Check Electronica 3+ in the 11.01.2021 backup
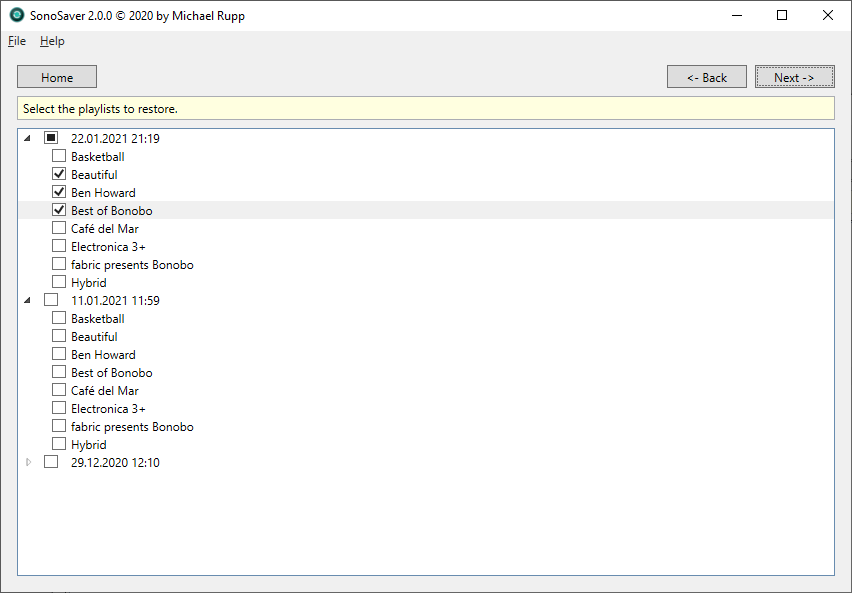The width and height of the screenshot is (852, 593). (x=58, y=408)
